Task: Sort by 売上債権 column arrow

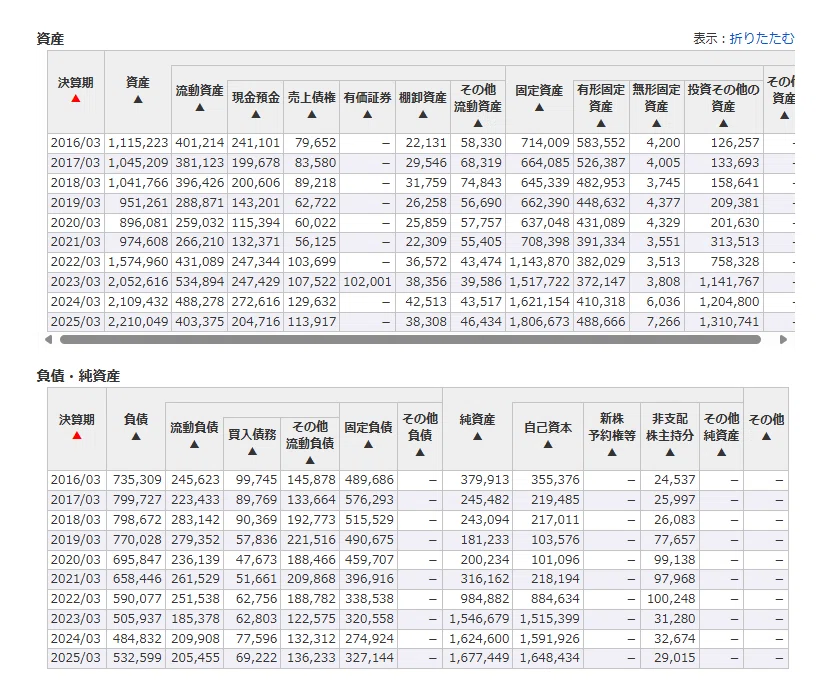Action: click(312, 114)
